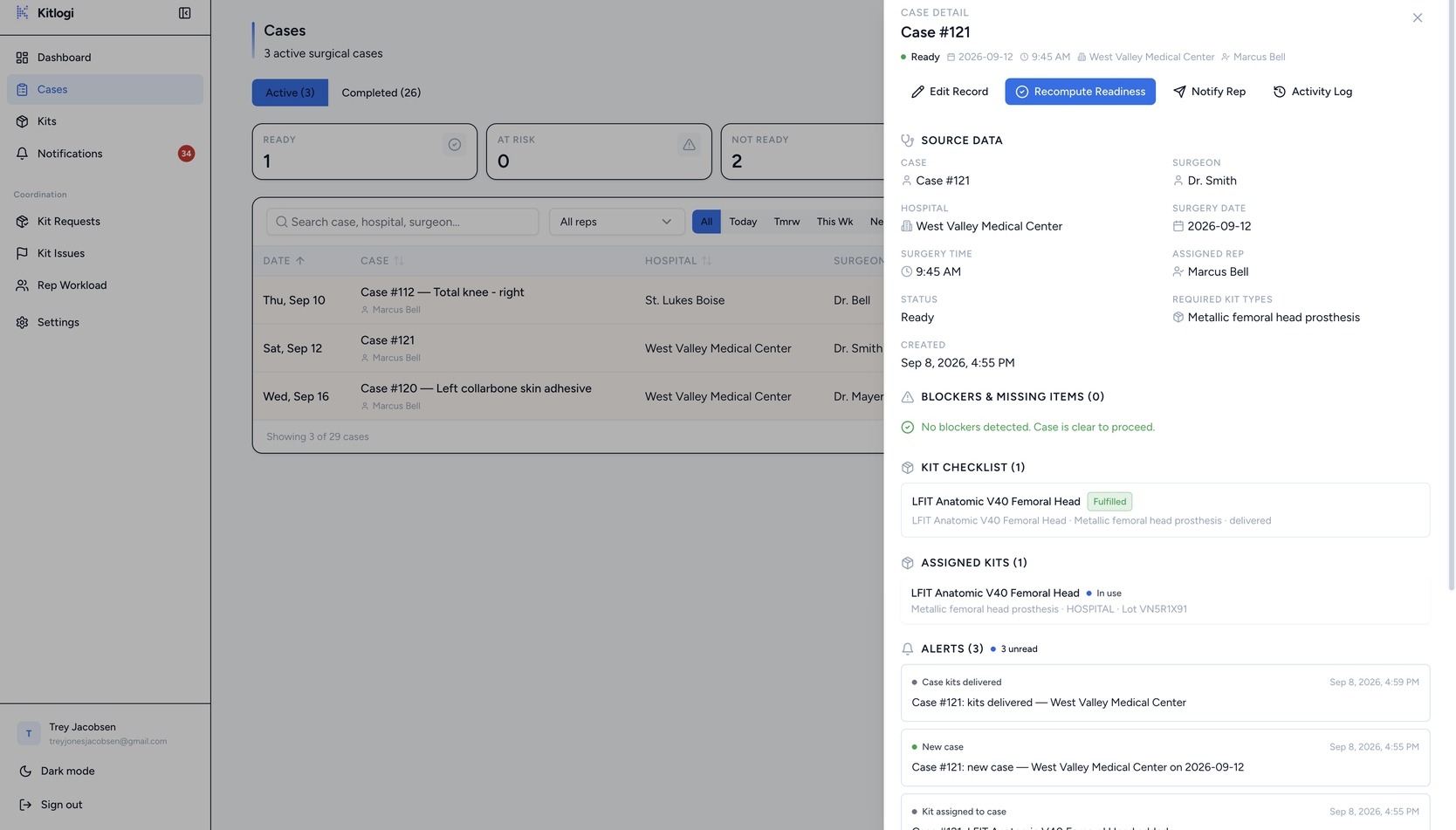Click the surgery date calendar icon

(x=1178, y=226)
